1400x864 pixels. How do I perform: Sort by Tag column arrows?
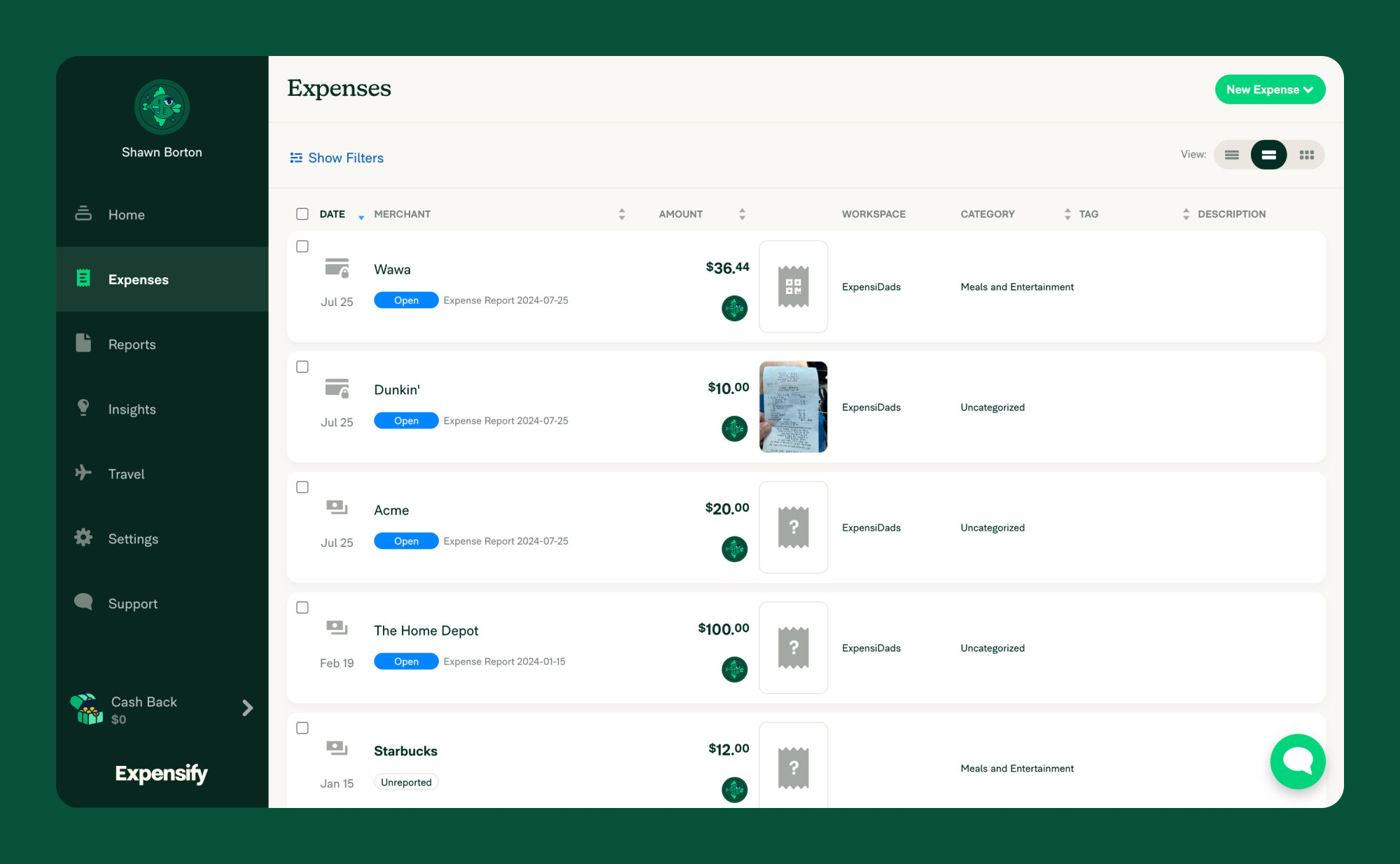click(x=1186, y=214)
